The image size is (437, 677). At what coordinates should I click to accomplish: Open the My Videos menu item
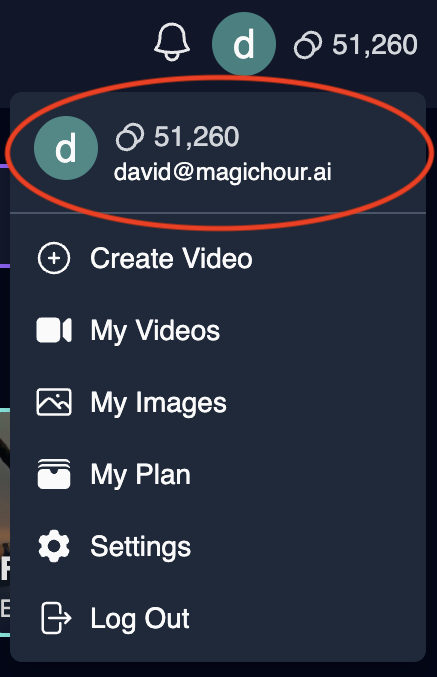[218, 330]
